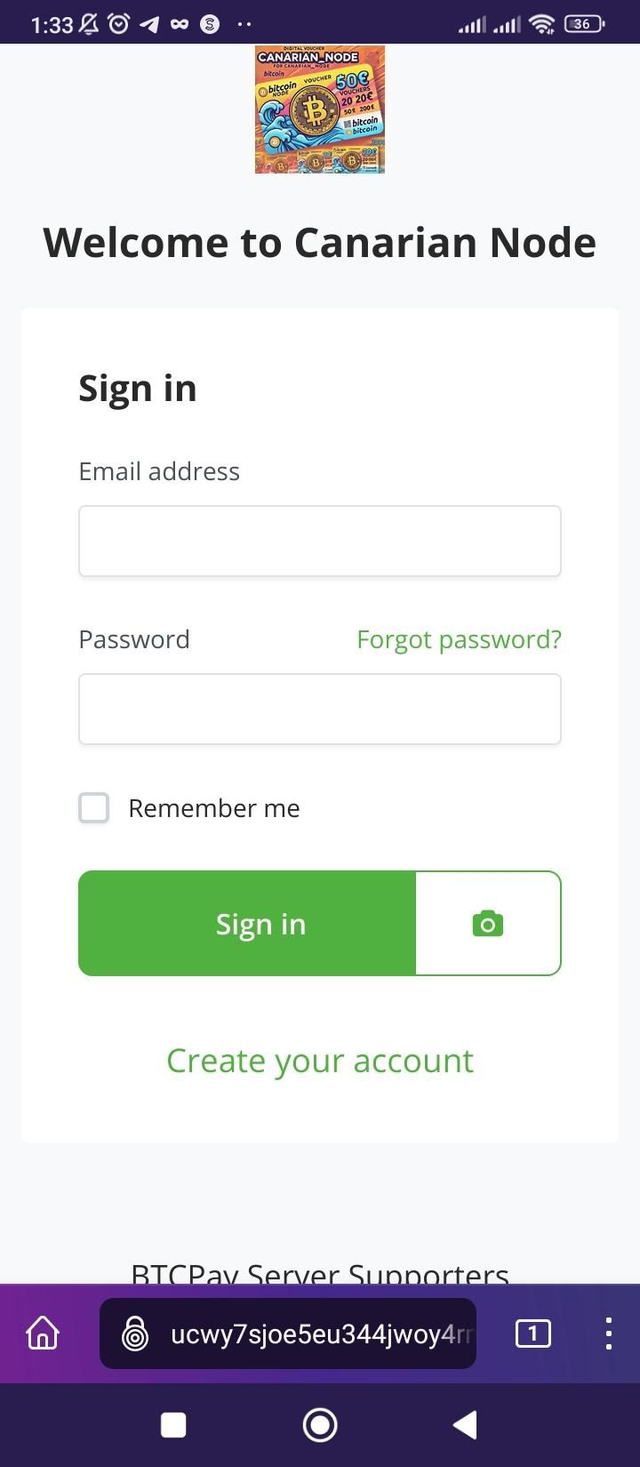
Task: Tap the Wi-Fi icon in the status bar
Action: (x=541, y=22)
